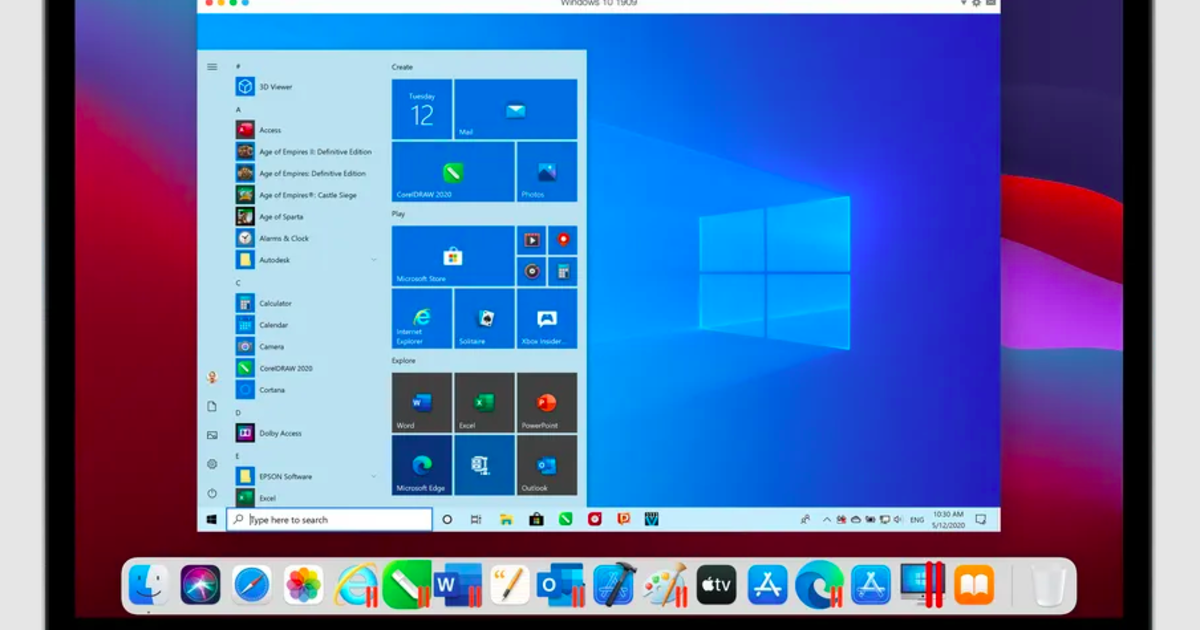Open the Microsoft Store tile
Screen dimensions: 1200x630
coord(452,256)
